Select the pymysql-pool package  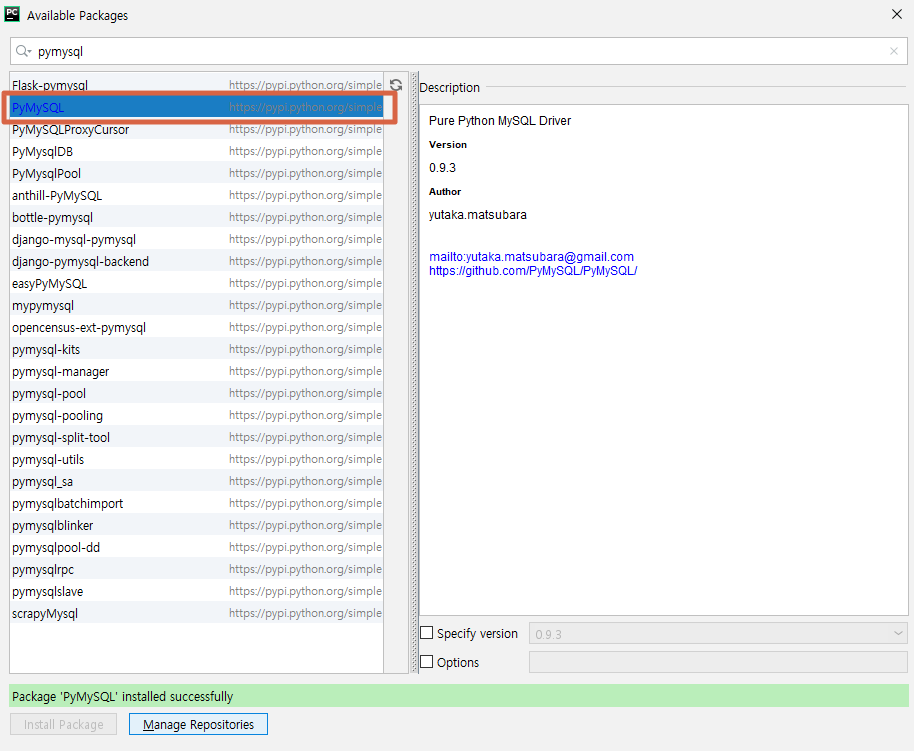(196, 394)
